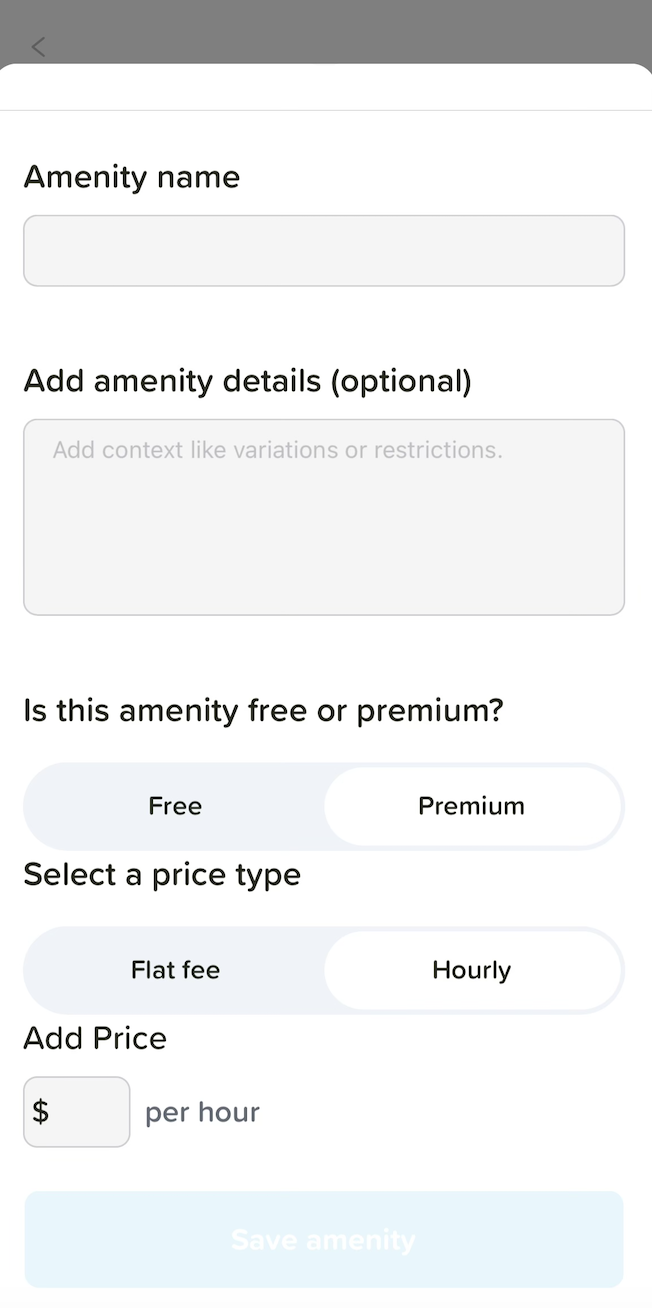The image size is (652, 1308).
Task: Click the dollar price input box
Action: tap(88, 1112)
